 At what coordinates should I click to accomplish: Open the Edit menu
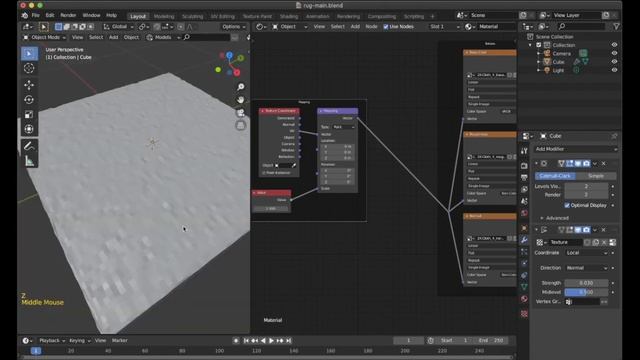pyautogui.click(x=50, y=15)
